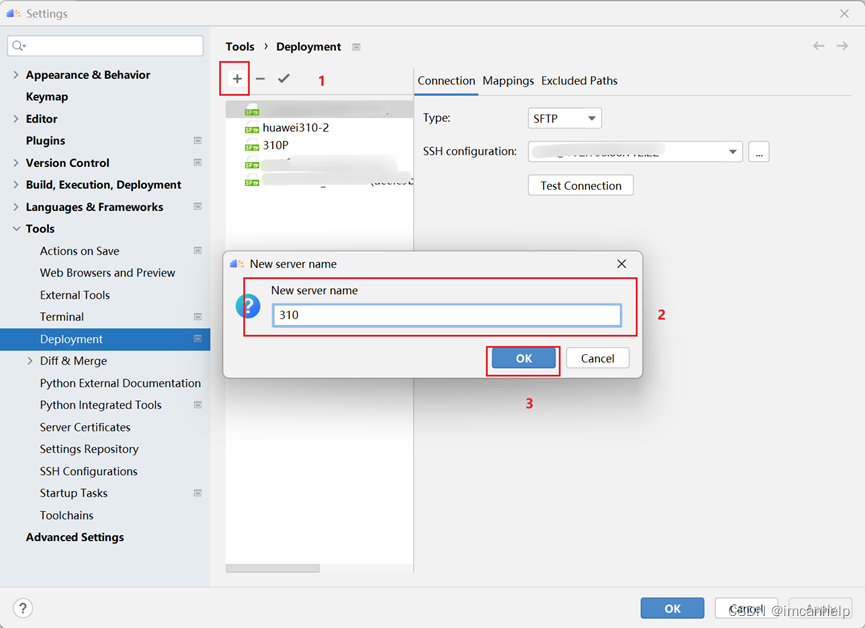Click the back navigation arrow

coord(818,46)
